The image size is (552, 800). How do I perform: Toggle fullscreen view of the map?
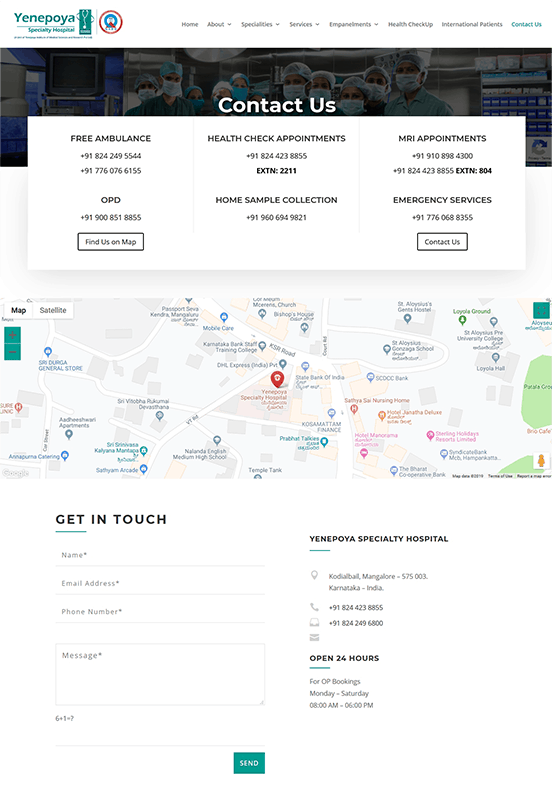click(541, 310)
